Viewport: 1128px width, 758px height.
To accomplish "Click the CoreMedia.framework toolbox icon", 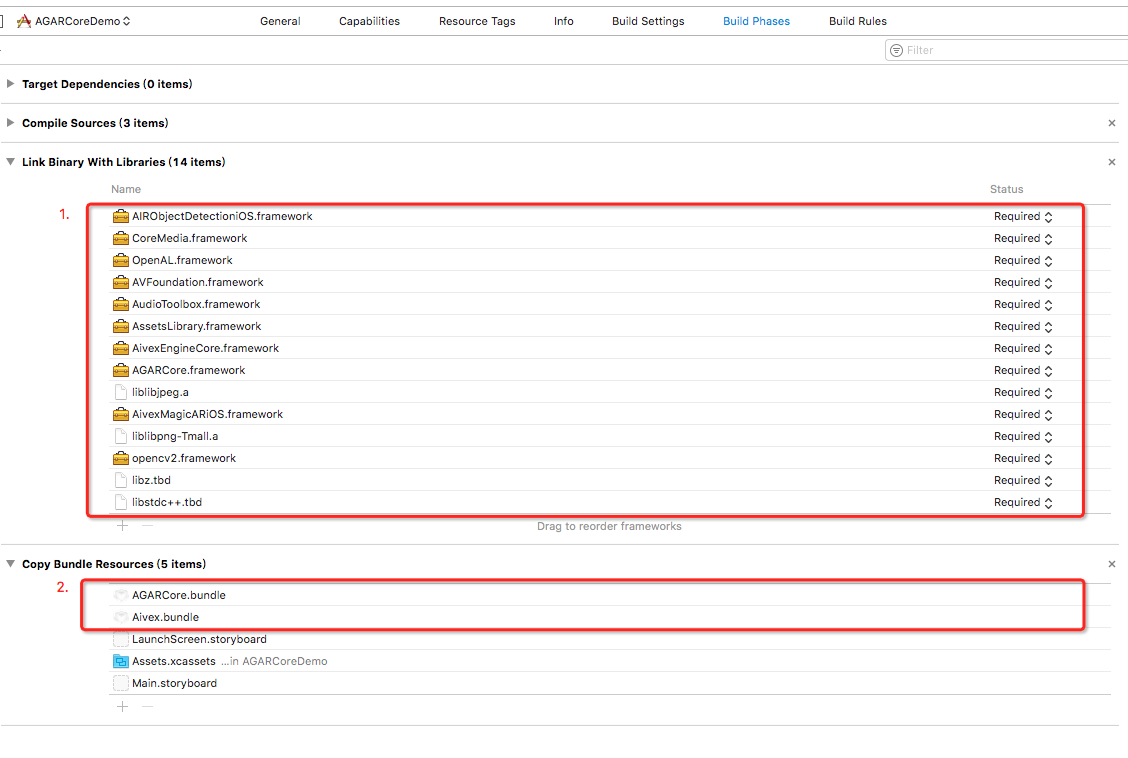I will pyautogui.click(x=121, y=238).
